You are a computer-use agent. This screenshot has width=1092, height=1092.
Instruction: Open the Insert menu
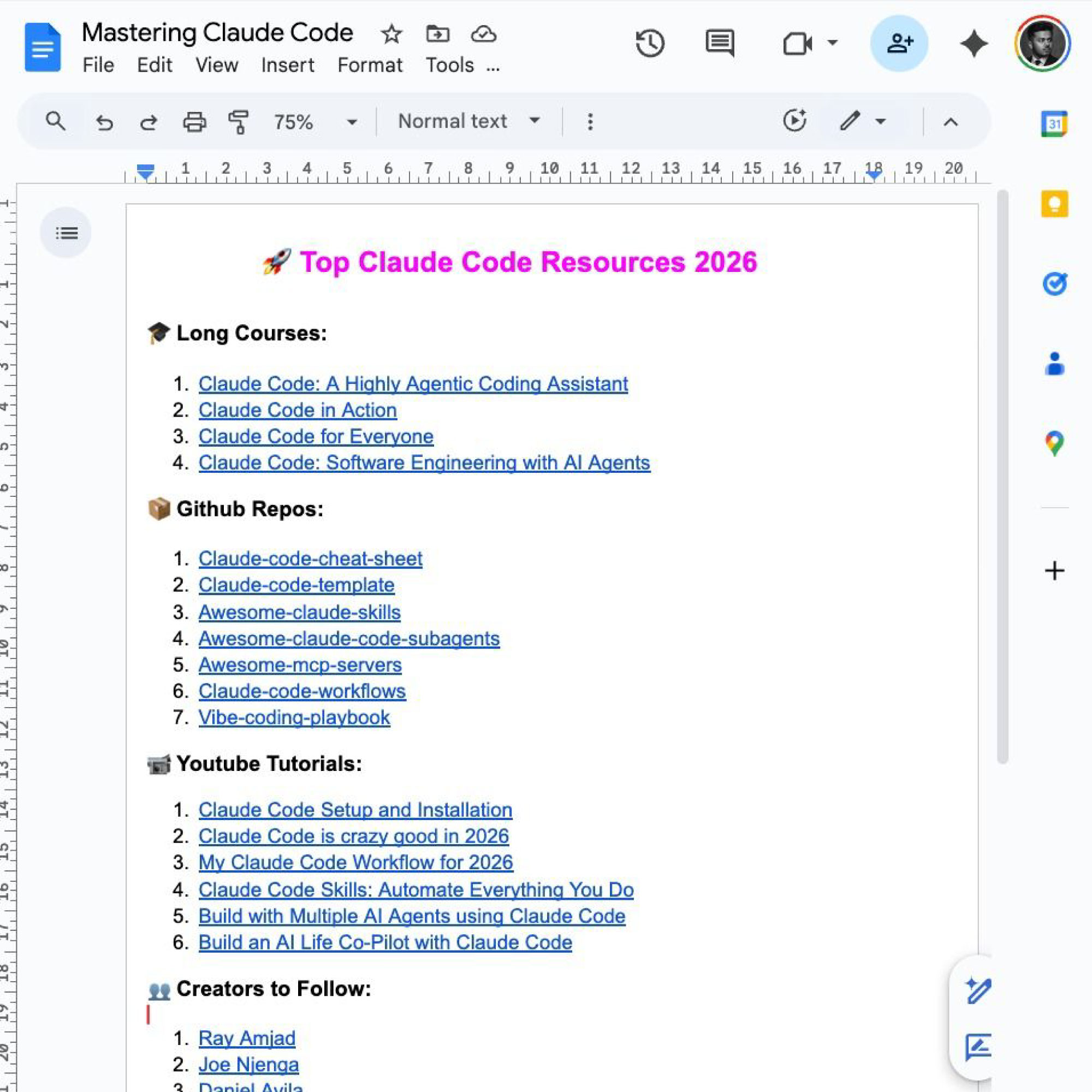click(288, 66)
